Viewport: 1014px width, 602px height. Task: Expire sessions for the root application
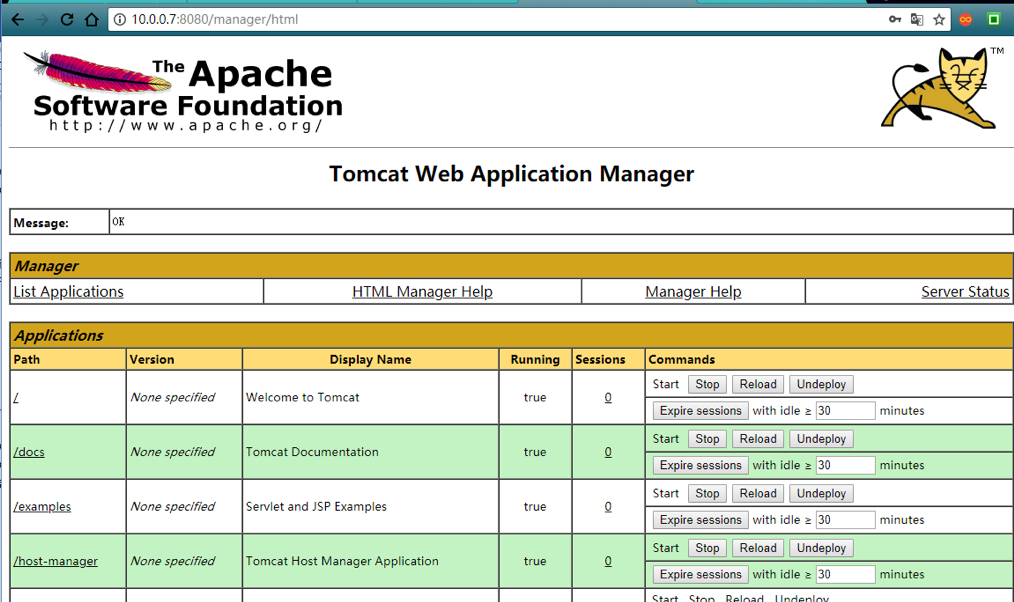pyautogui.click(x=700, y=411)
